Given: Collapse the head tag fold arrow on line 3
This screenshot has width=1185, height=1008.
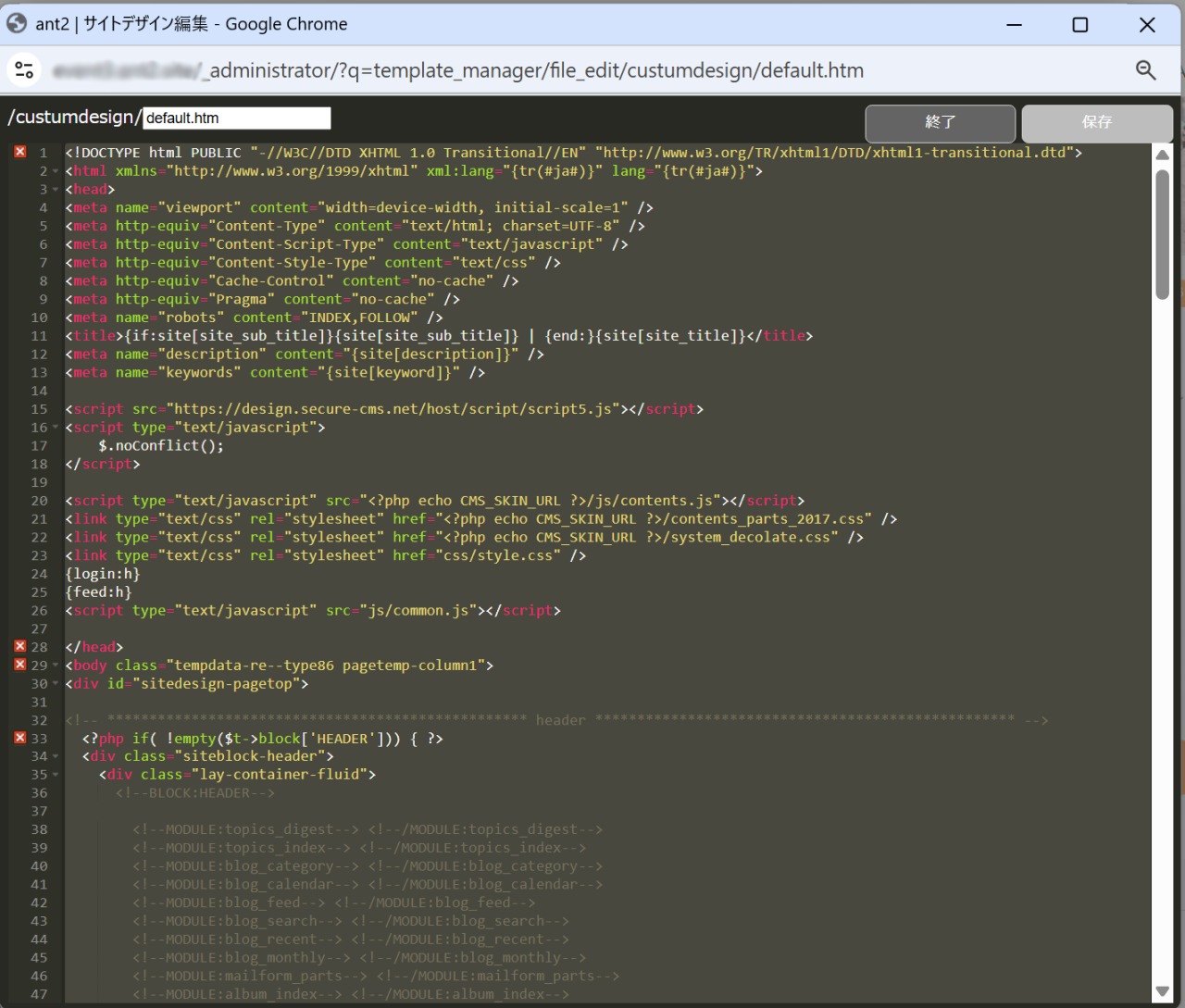Looking at the screenshot, I should coord(56,190).
